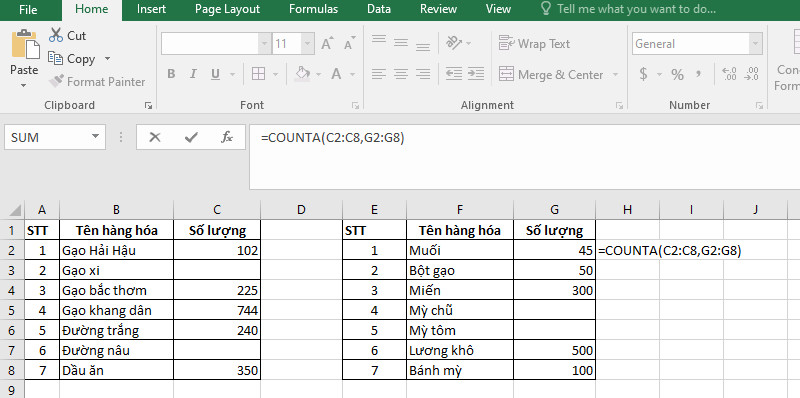Viewport: 800px width, 398px height.
Task: Switch to the View tab
Action: coord(498,9)
